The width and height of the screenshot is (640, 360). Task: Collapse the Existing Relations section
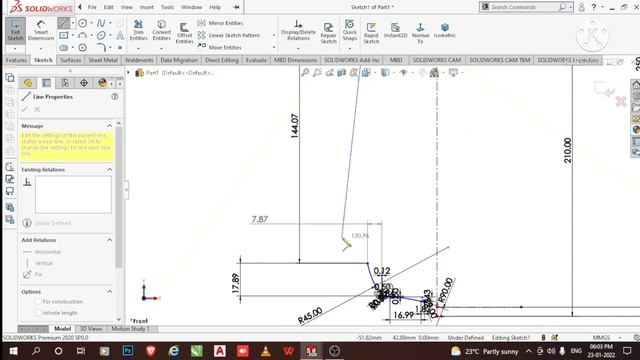(109, 169)
